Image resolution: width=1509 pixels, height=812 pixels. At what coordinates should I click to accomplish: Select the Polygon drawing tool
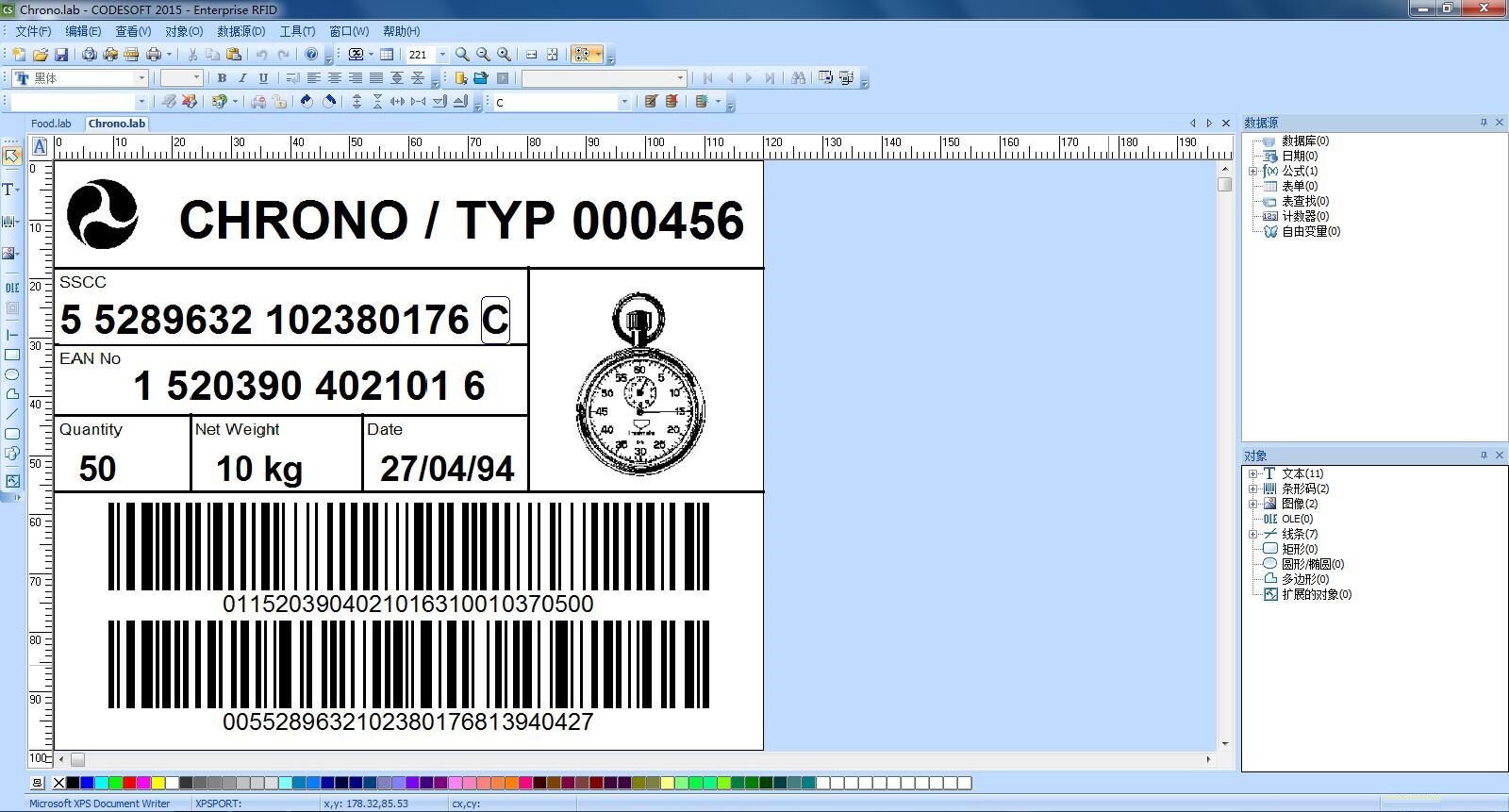click(11, 394)
